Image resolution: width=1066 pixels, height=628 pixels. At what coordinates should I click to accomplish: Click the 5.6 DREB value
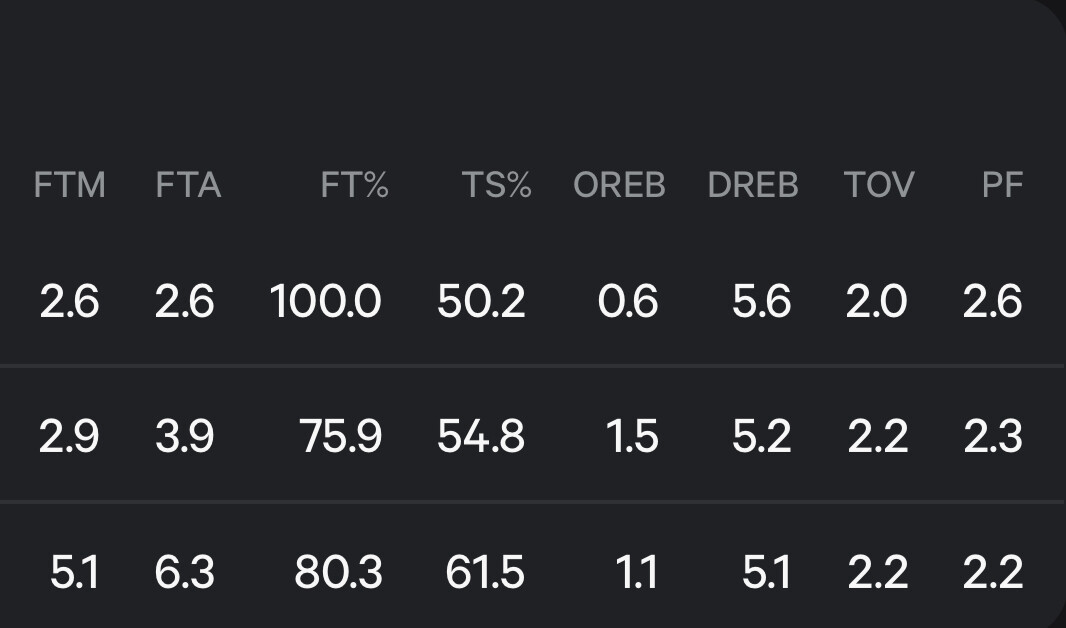pyautogui.click(x=761, y=301)
